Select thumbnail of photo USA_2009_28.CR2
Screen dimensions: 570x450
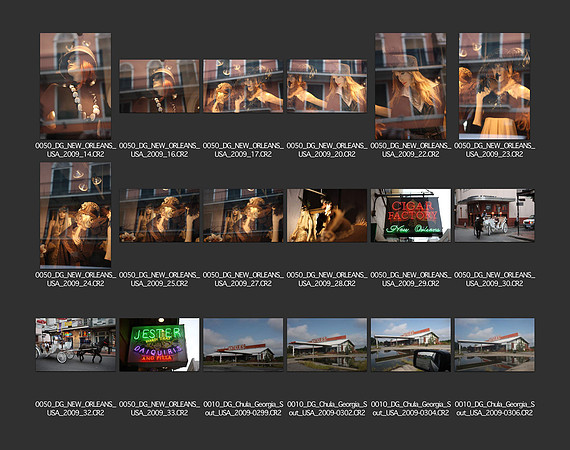tap(327, 215)
